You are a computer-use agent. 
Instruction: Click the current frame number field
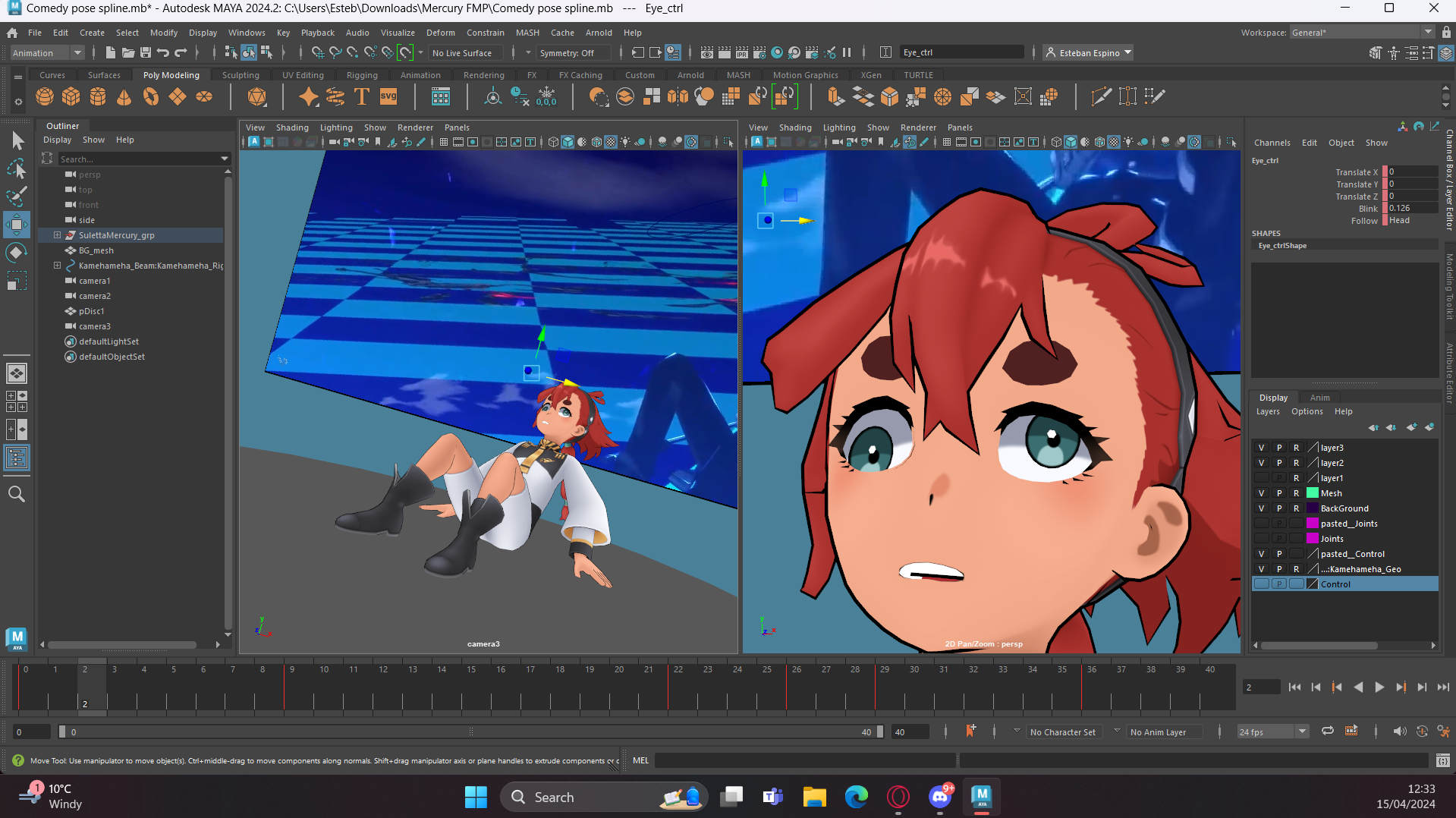pyautogui.click(x=1261, y=687)
